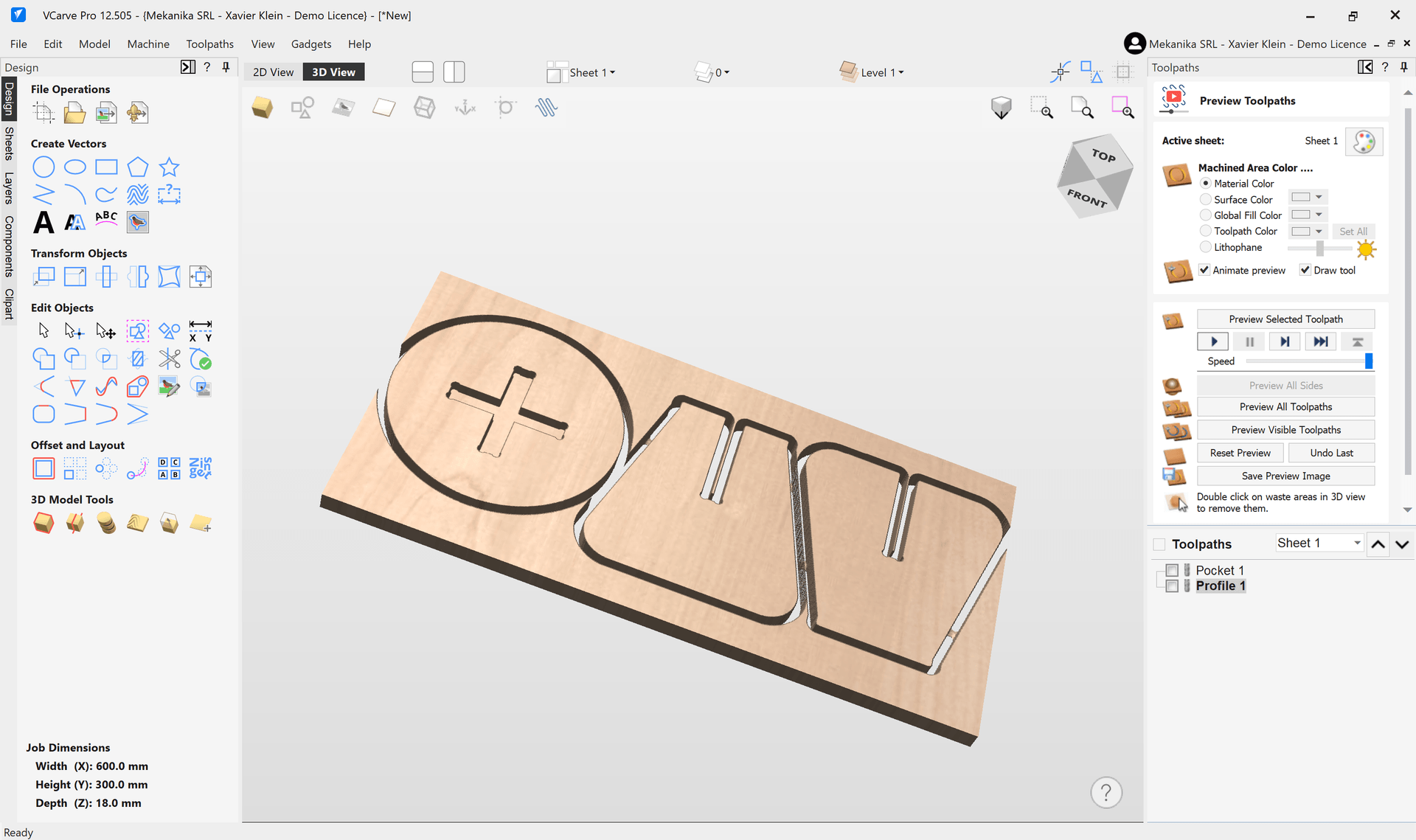Click the Reset Preview button

1240,452
